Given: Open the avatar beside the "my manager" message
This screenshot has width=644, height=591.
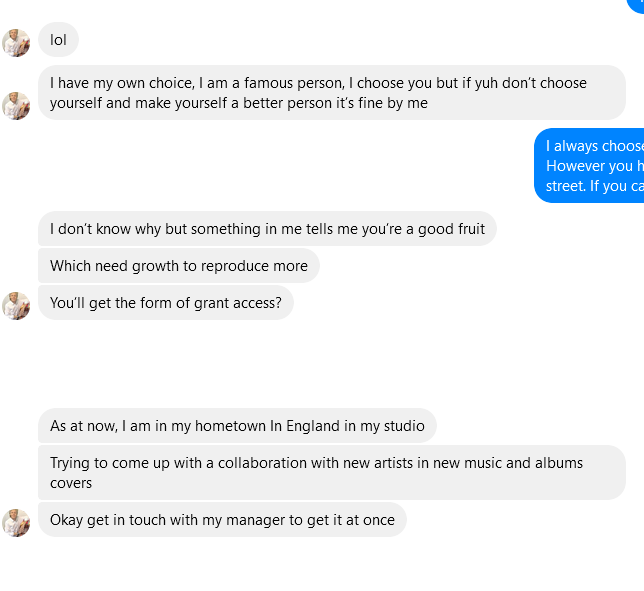Looking at the screenshot, I should (16, 522).
